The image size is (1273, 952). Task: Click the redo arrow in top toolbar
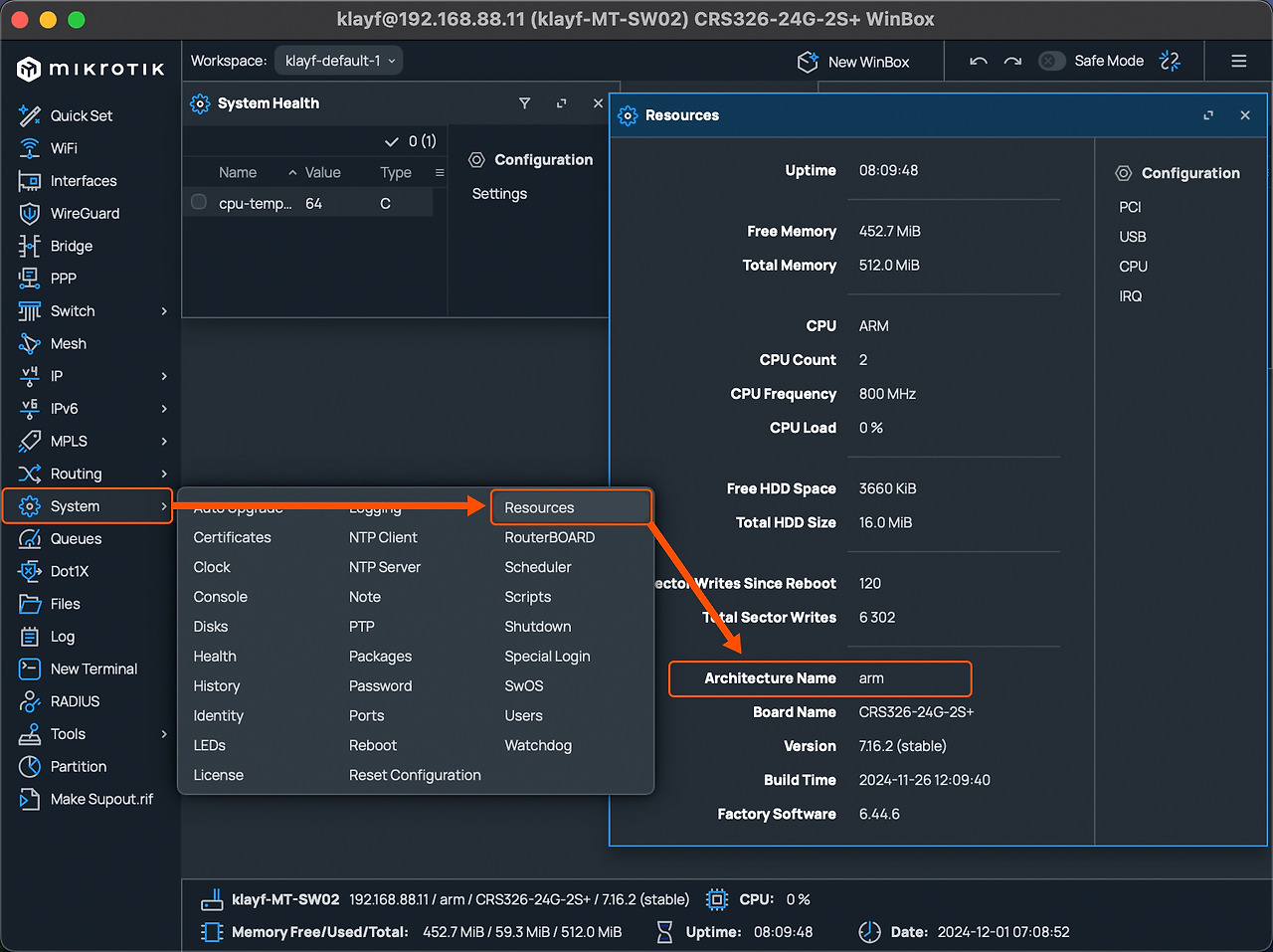click(x=1012, y=61)
